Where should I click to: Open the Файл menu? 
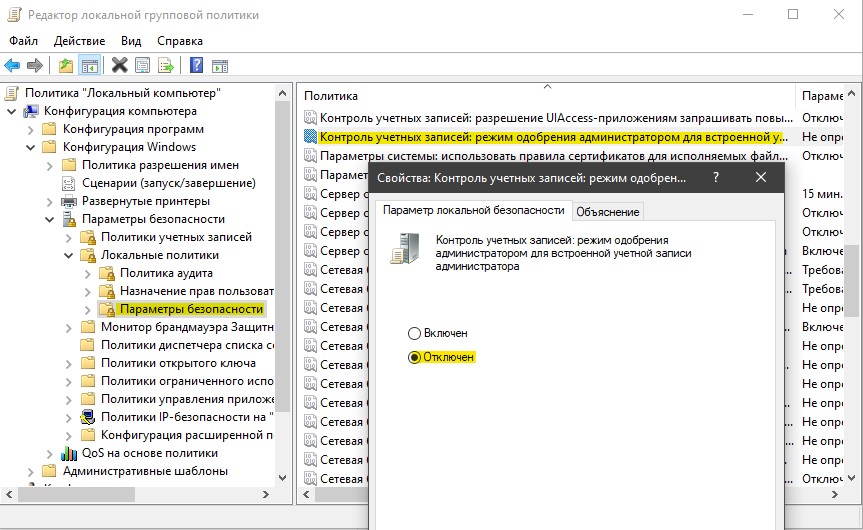click(24, 41)
